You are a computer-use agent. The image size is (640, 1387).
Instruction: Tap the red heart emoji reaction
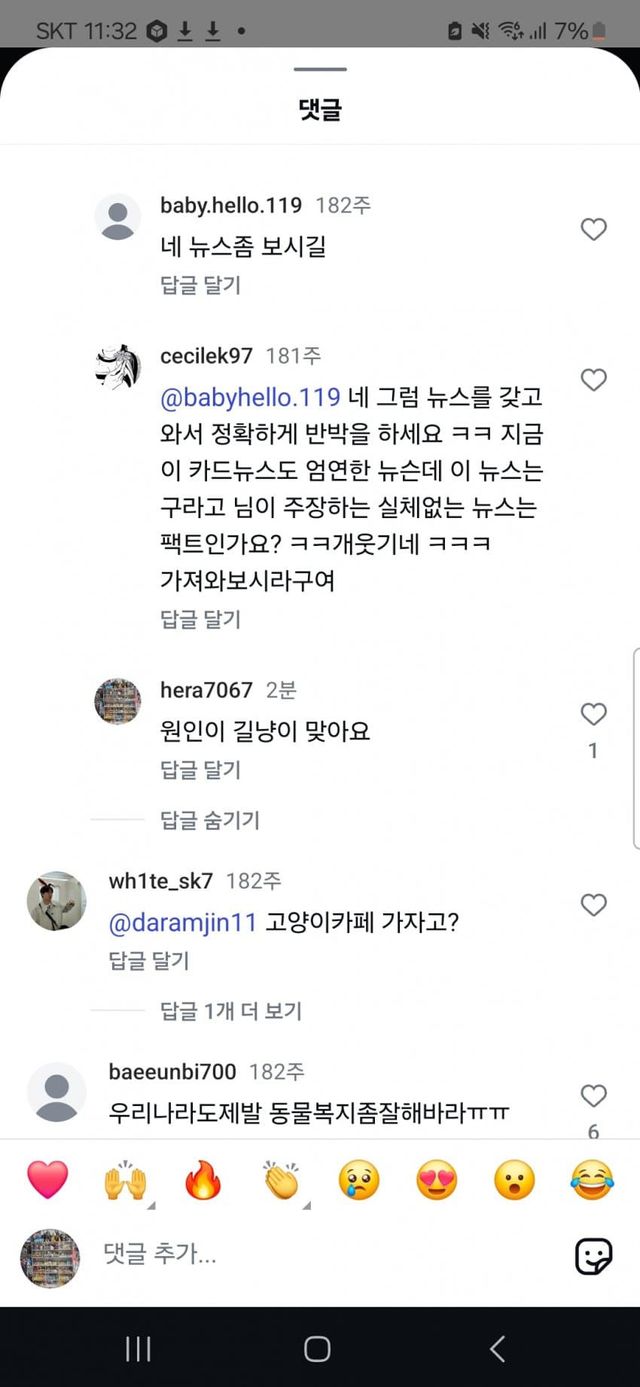tap(47, 1181)
